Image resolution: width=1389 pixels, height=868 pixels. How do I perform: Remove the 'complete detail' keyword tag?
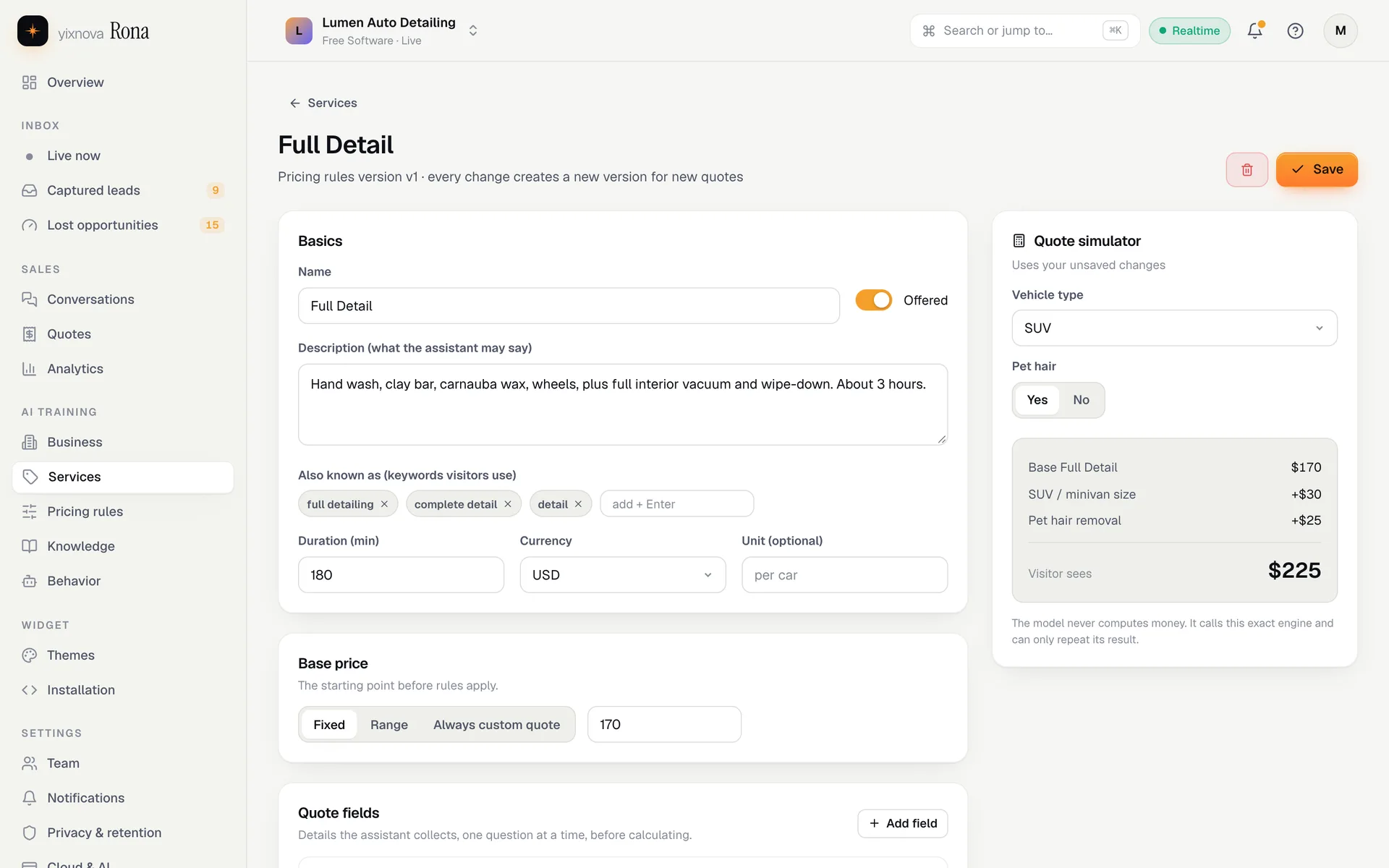[x=508, y=504]
